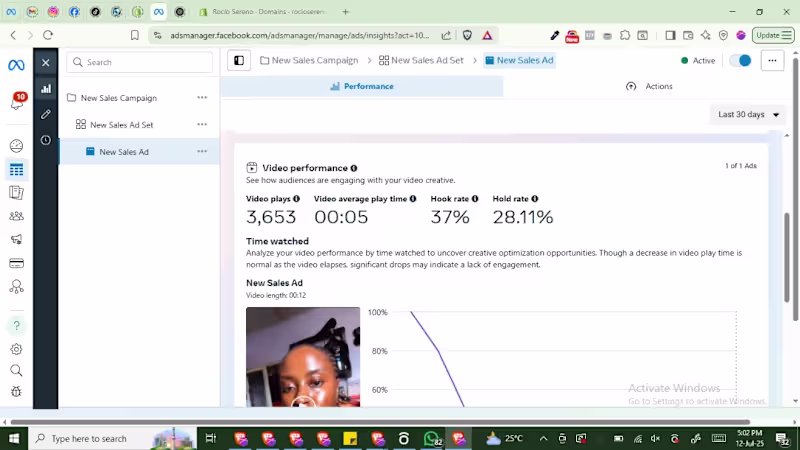Image resolution: width=800 pixels, height=450 pixels.
Task: Show info for Video average play time
Action: 413,198
